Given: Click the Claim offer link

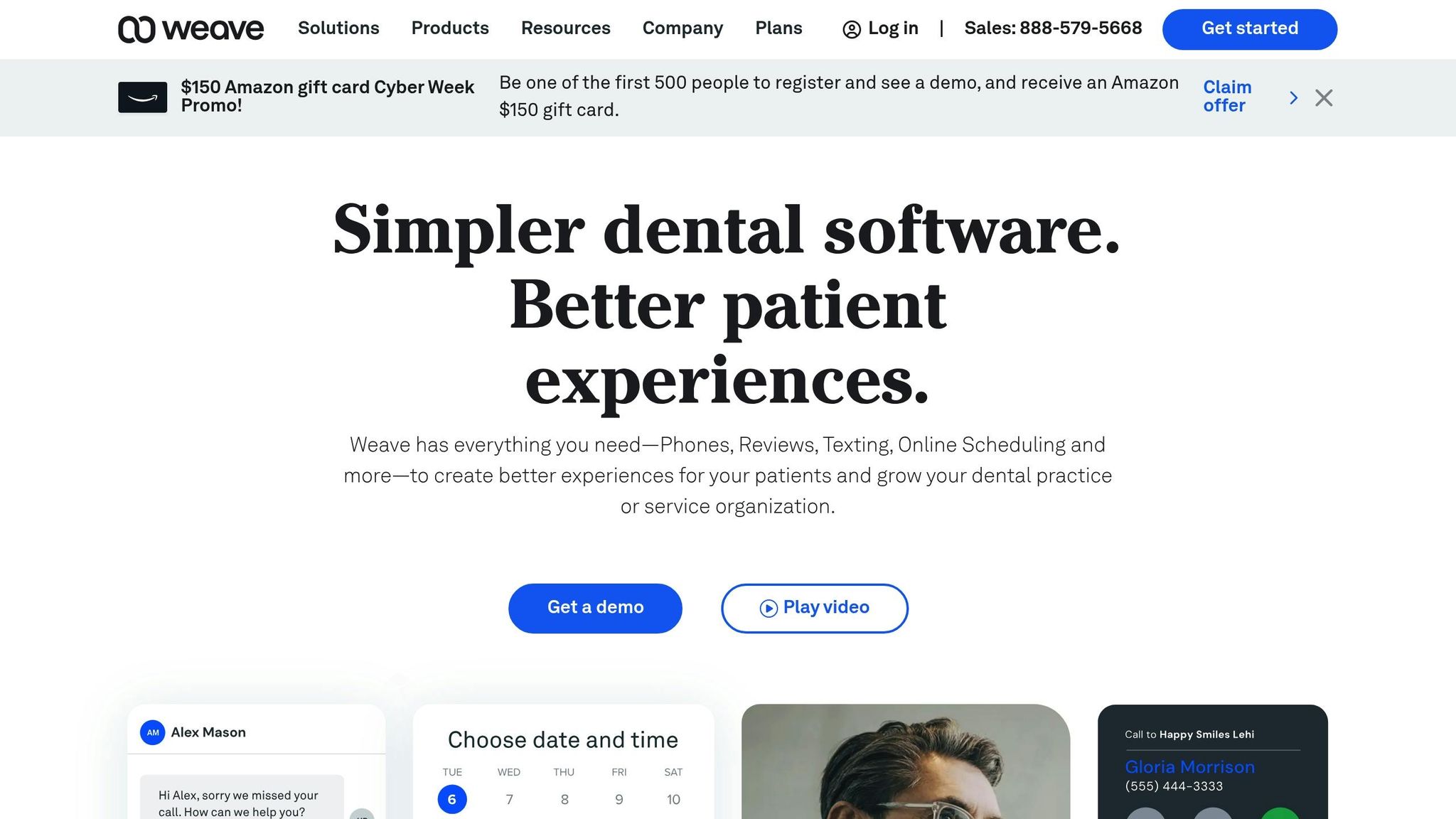Looking at the screenshot, I should pyautogui.click(x=1227, y=97).
